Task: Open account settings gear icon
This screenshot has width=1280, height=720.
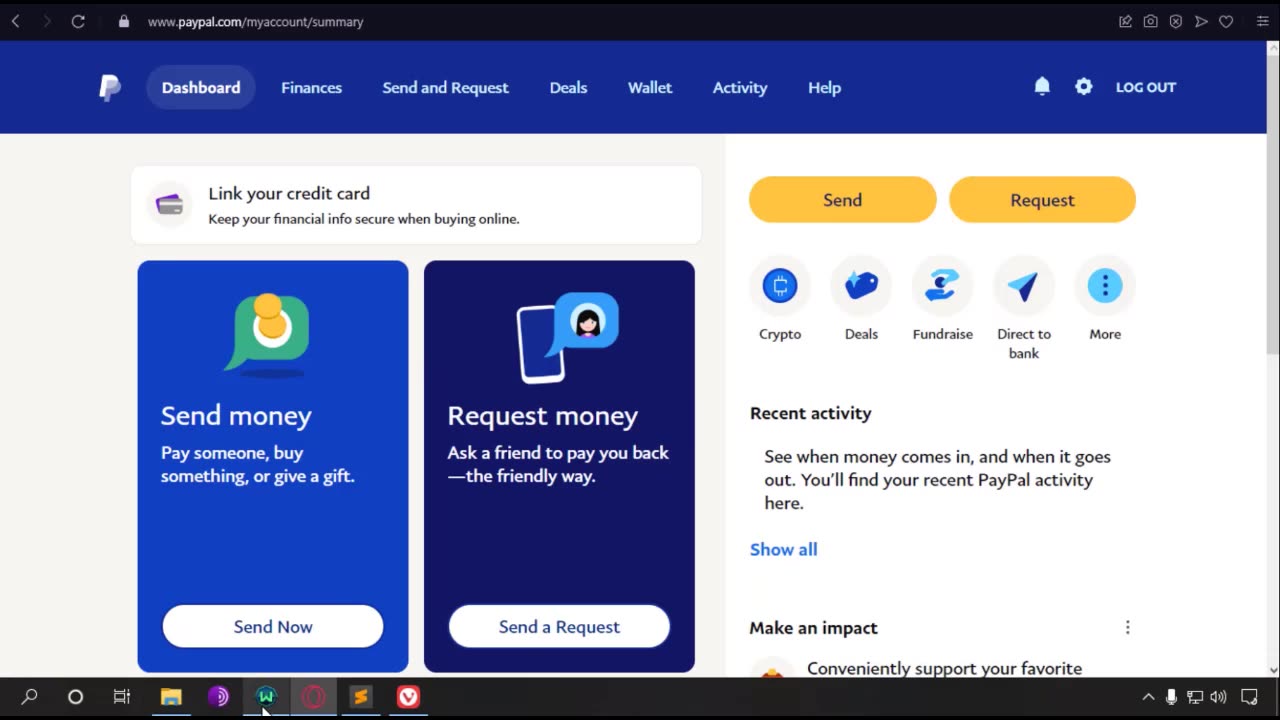Action: pyautogui.click(x=1084, y=87)
